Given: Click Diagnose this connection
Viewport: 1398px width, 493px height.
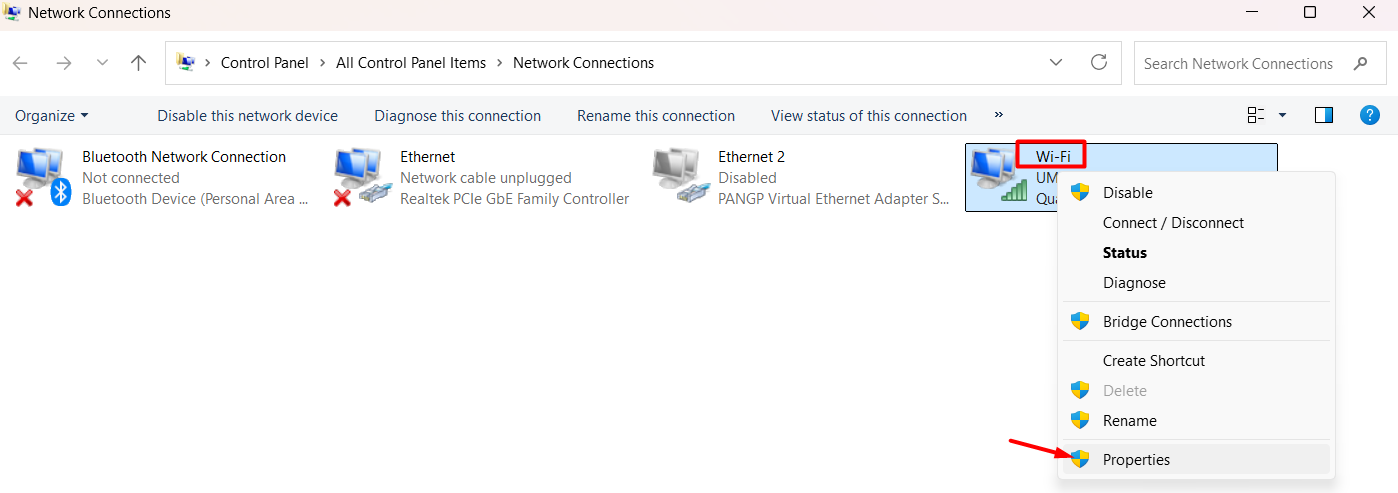Looking at the screenshot, I should pos(457,116).
